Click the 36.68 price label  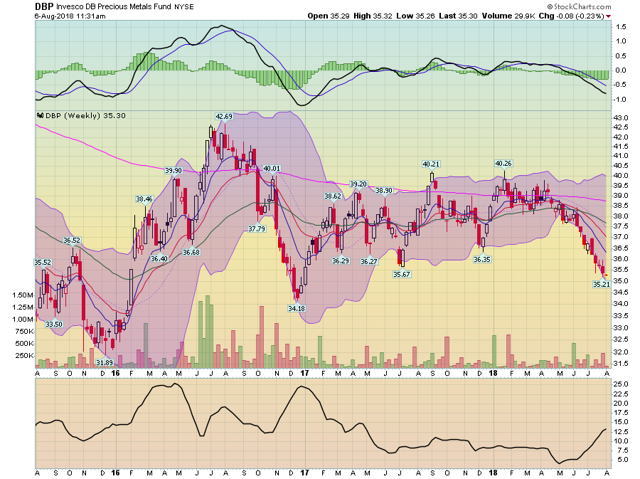[x=191, y=252]
